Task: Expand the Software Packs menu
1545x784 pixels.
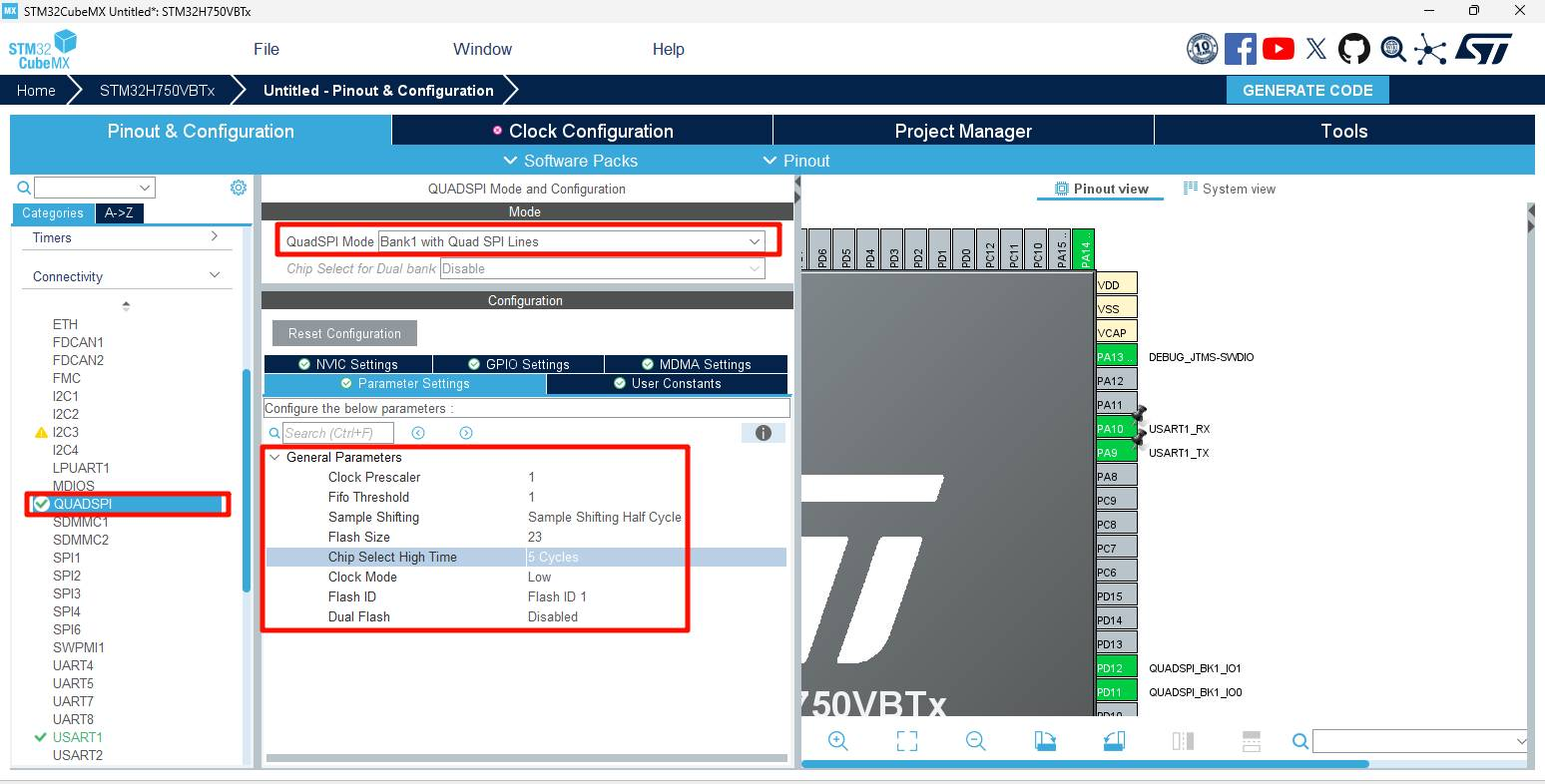Action: click(x=571, y=161)
